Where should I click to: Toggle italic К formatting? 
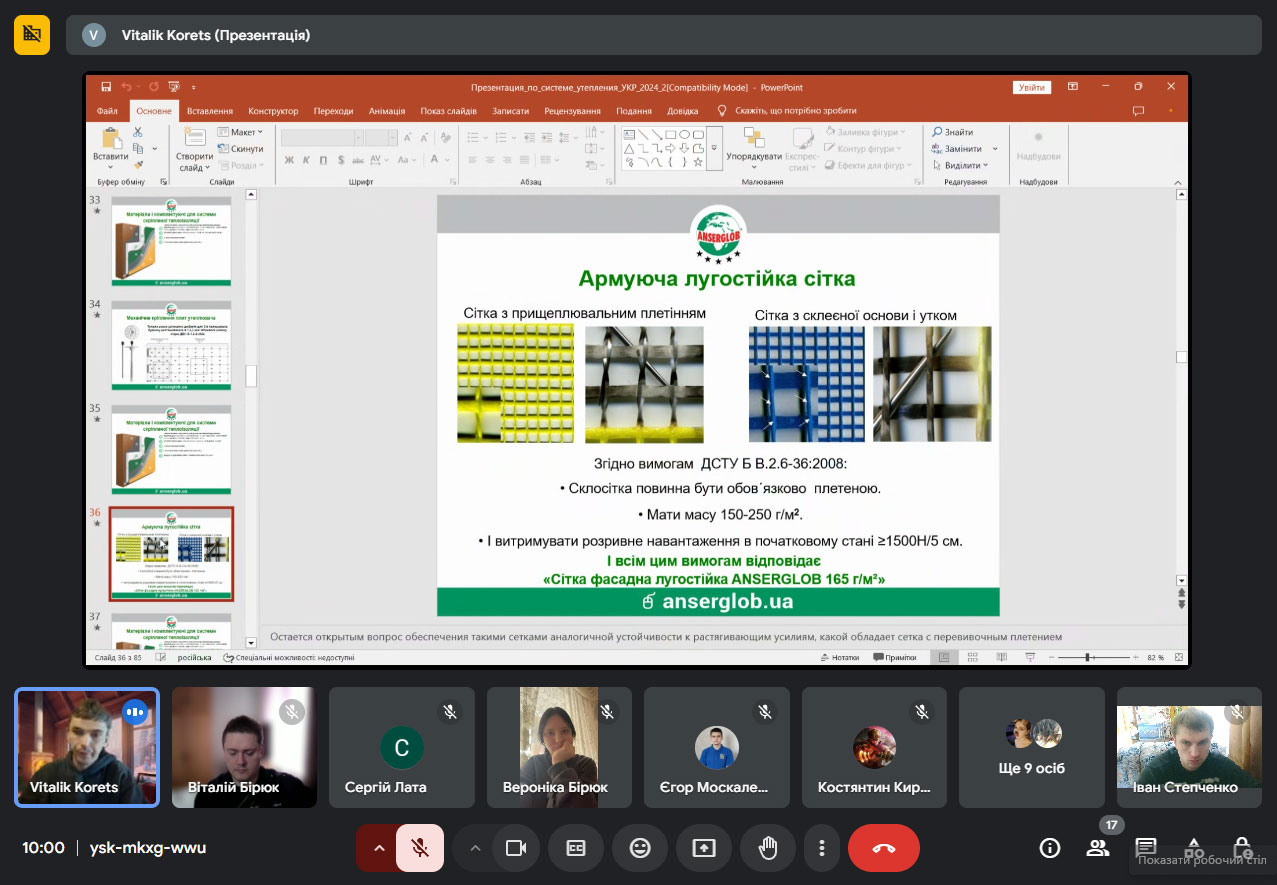(x=306, y=160)
